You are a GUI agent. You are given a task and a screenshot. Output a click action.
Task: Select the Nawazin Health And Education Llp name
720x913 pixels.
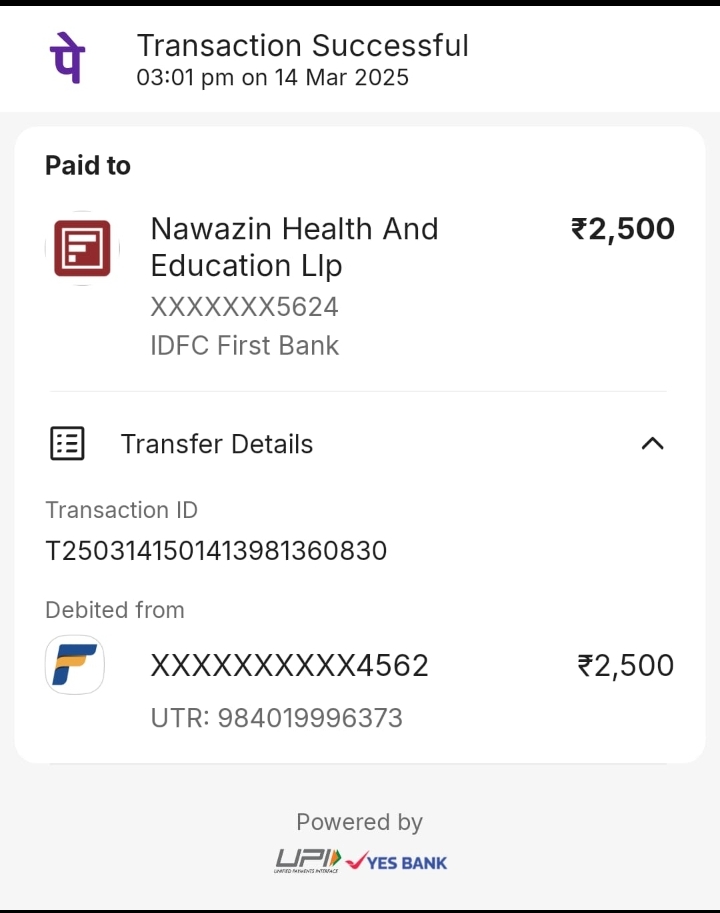(294, 247)
